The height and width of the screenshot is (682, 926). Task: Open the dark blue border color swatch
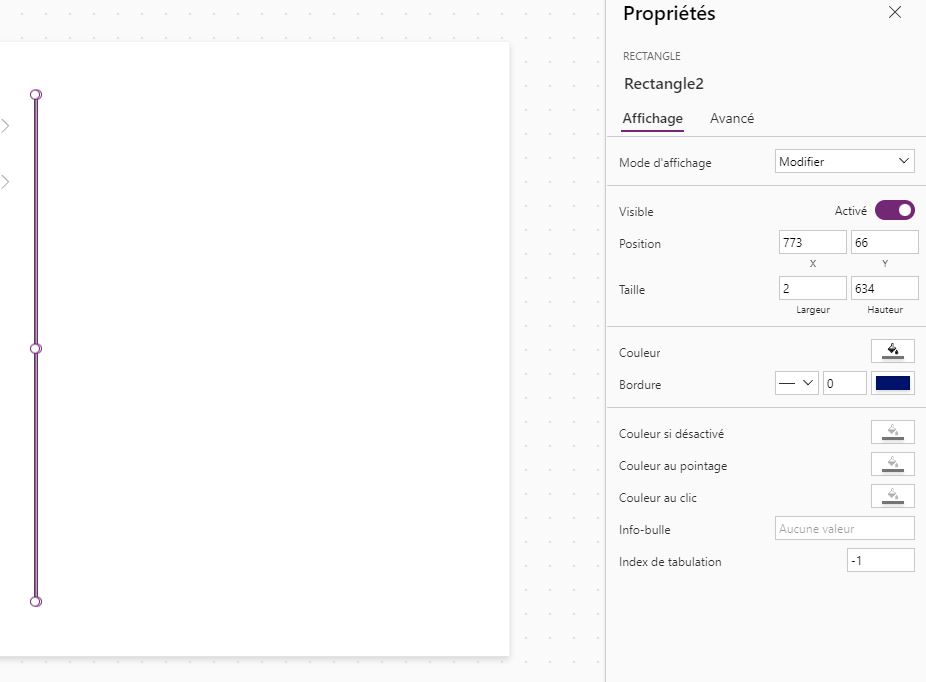click(x=892, y=383)
